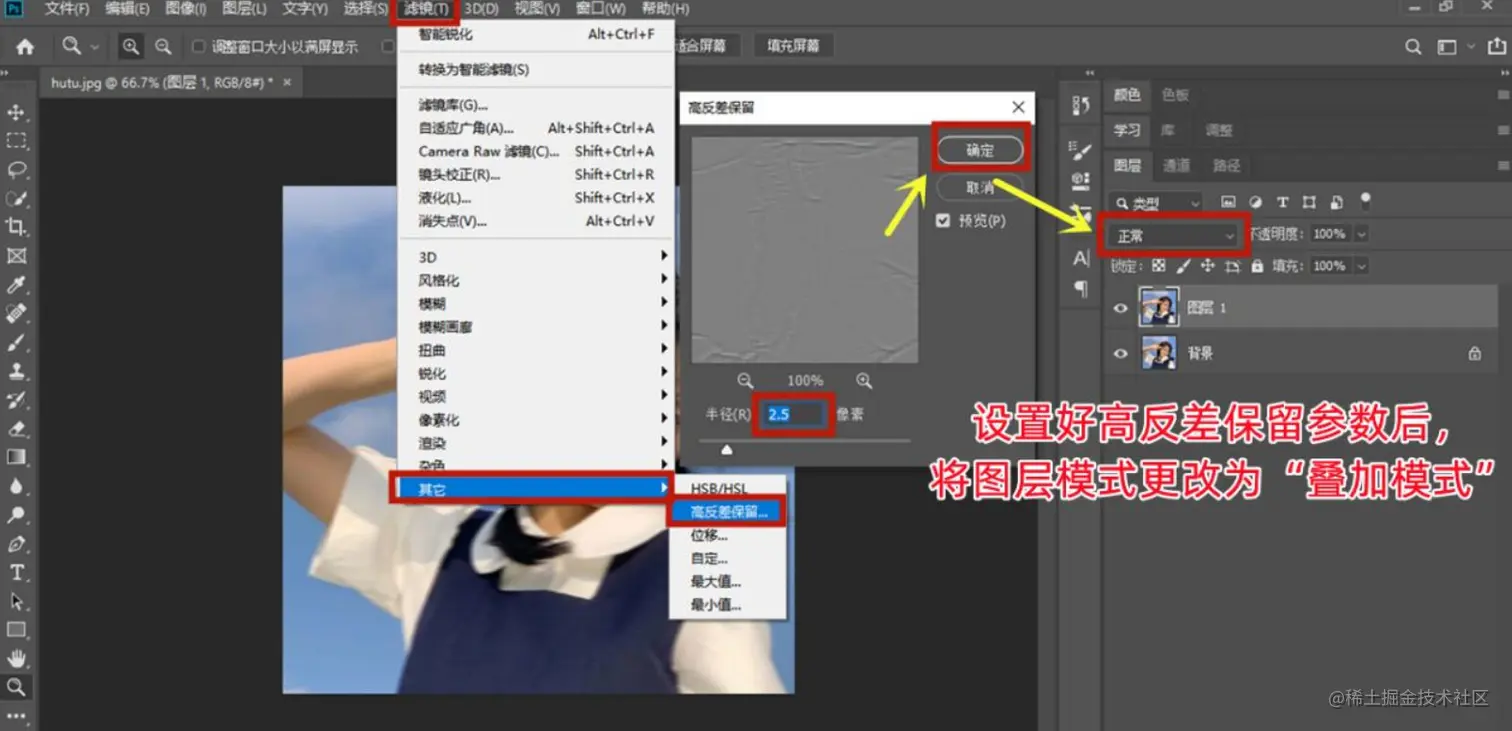Open the Brush settings panel icon
This screenshot has height=731, width=1512.
(x=1080, y=151)
